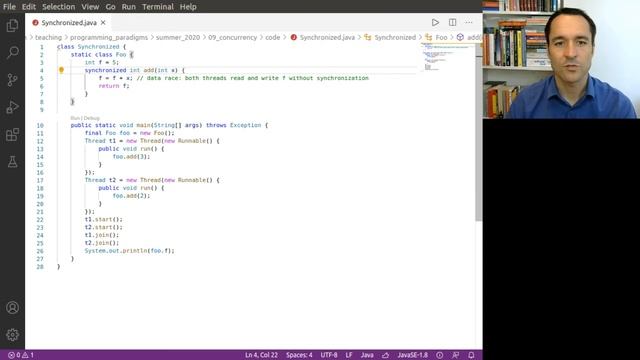The height and width of the screenshot is (360, 640).
Task: Open the Manage gear settings icon
Action: 12,335
